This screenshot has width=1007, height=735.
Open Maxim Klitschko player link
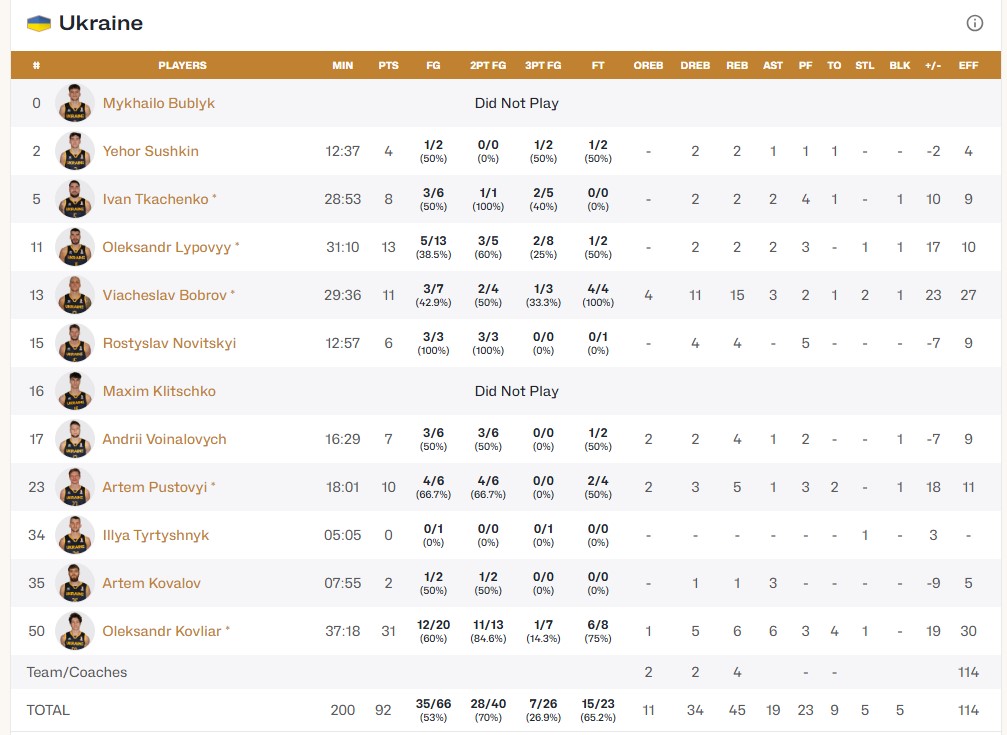159,391
